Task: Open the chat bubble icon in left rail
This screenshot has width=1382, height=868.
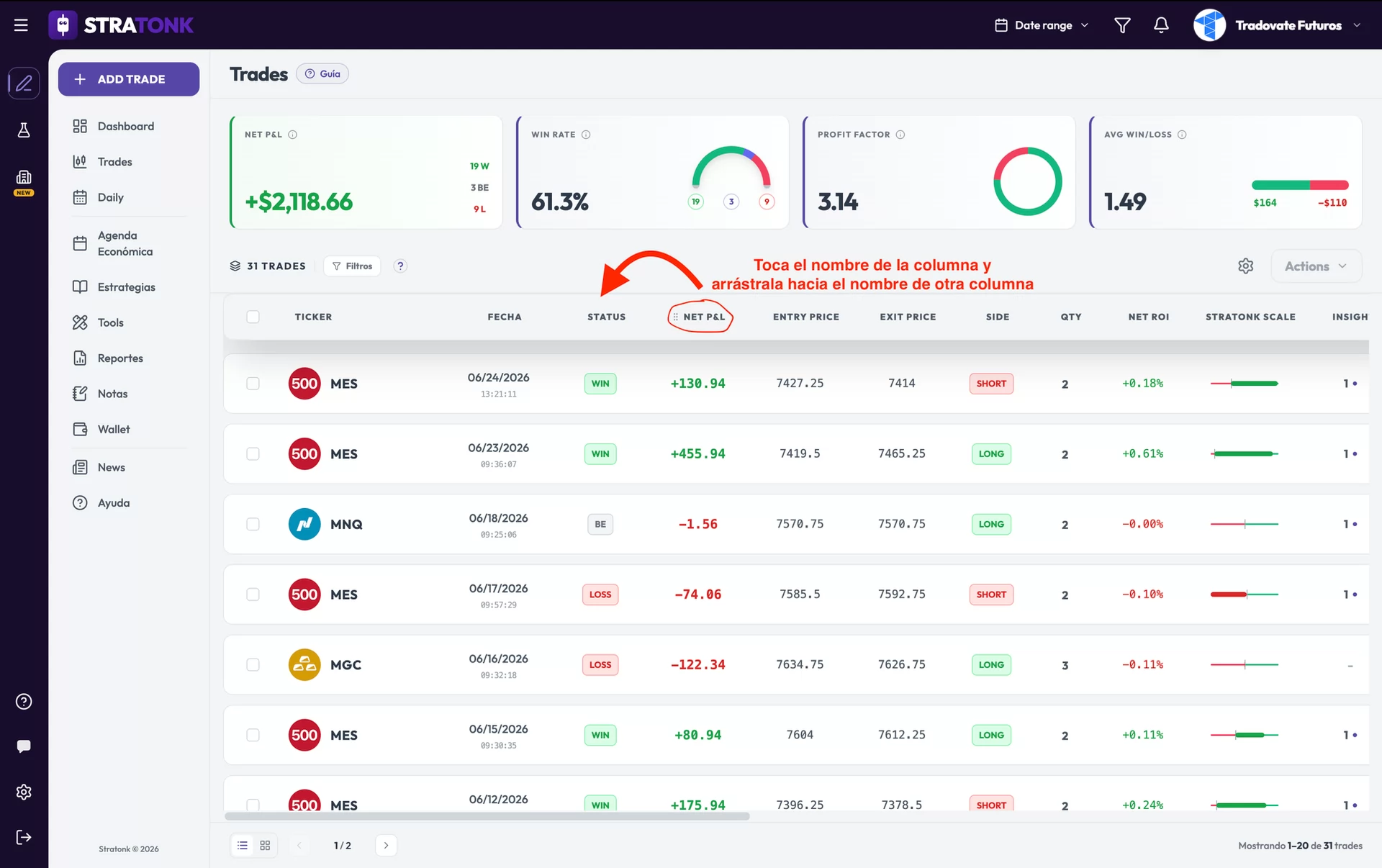Action: 23,746
